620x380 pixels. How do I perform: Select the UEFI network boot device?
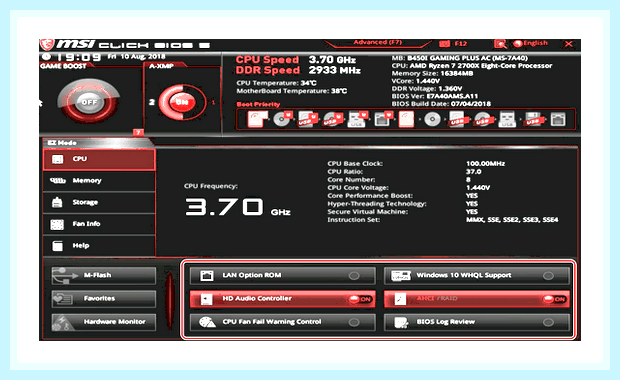point(383,119)
